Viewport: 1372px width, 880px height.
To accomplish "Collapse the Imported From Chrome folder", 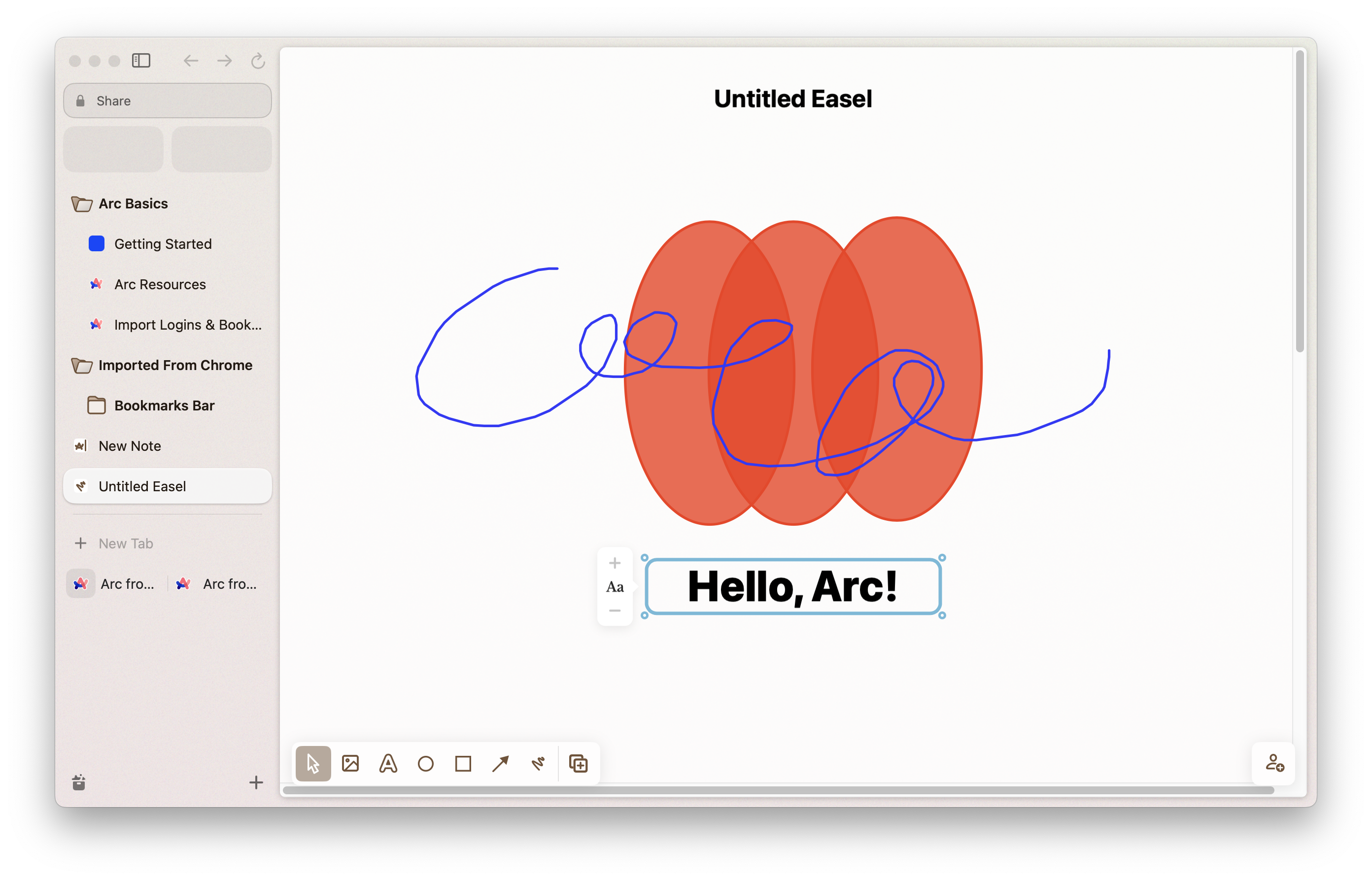I will point(174,365).
